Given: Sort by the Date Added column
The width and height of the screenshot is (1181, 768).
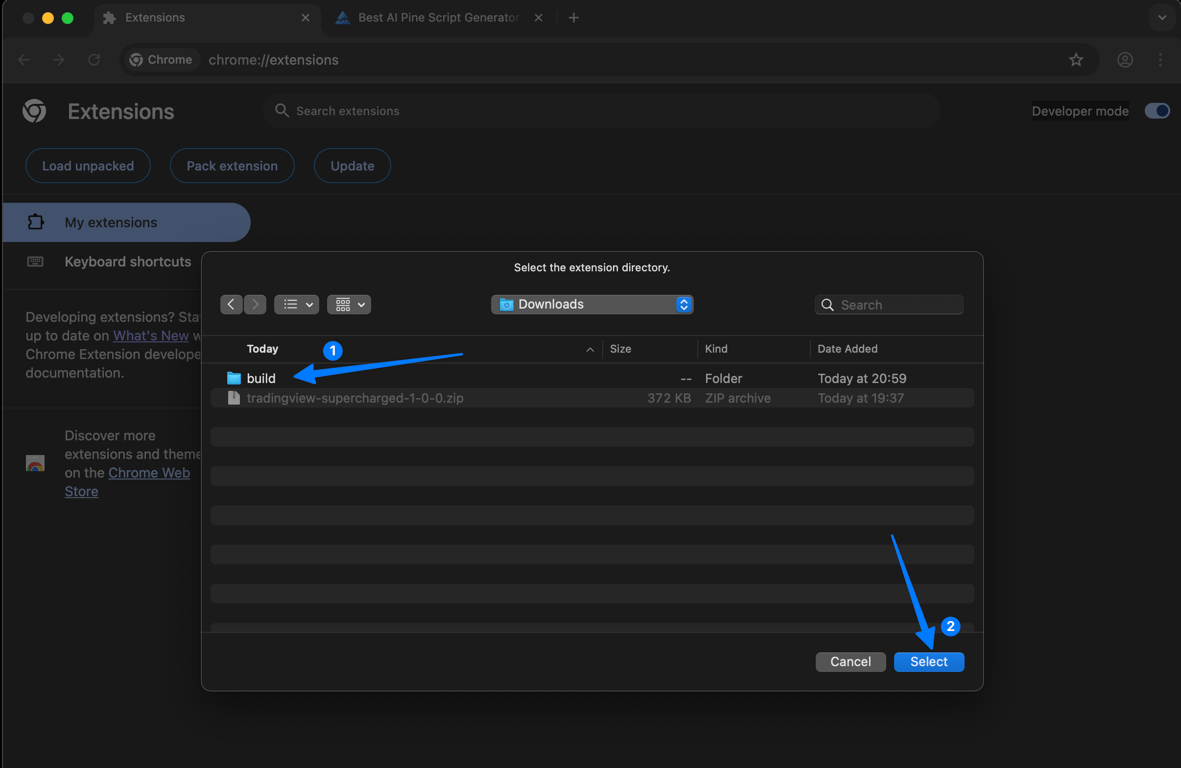Looking at the screenshot, I should click(847, 349).
